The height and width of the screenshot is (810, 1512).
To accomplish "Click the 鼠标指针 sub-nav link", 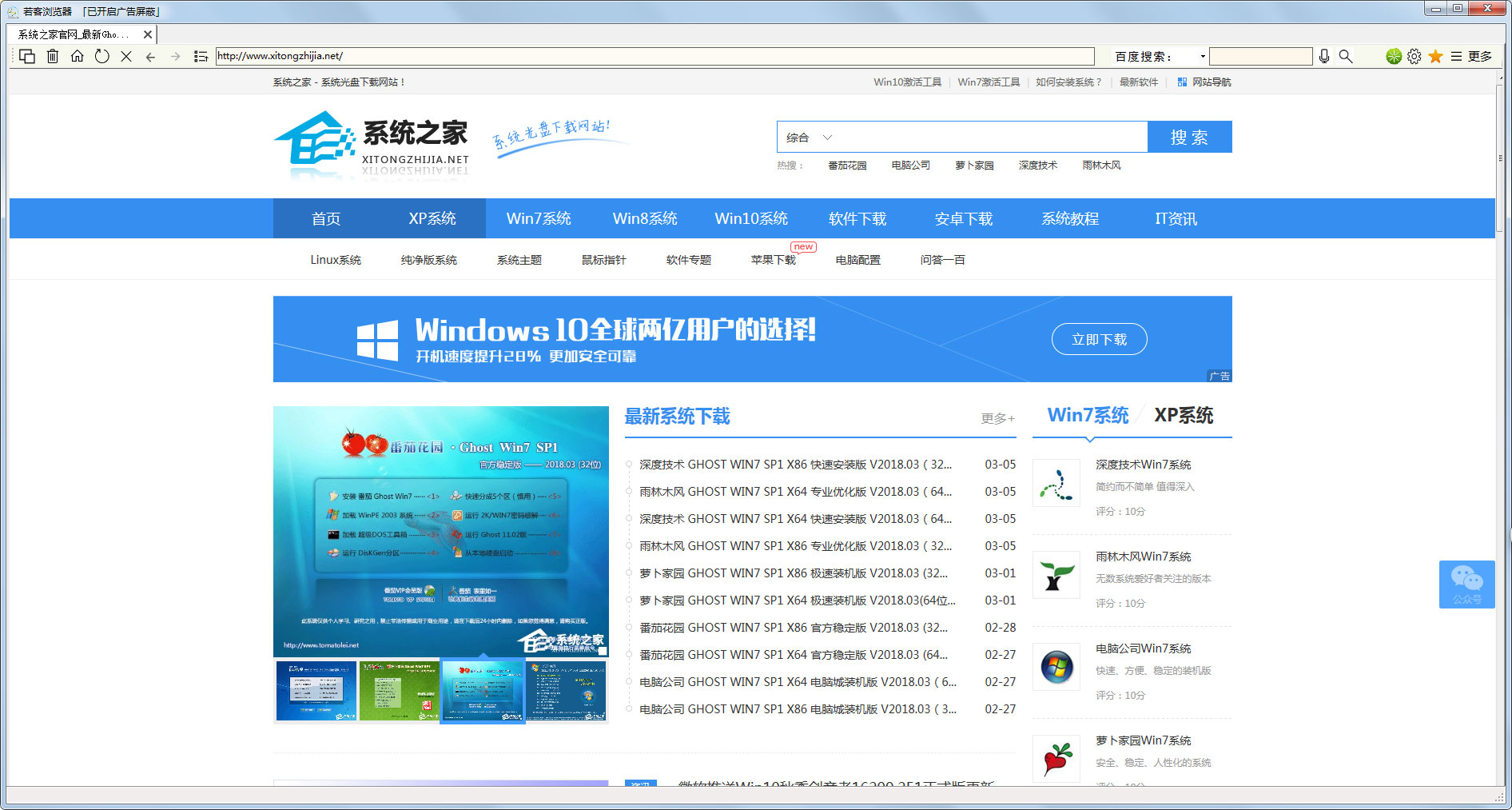I will (604, 260).
